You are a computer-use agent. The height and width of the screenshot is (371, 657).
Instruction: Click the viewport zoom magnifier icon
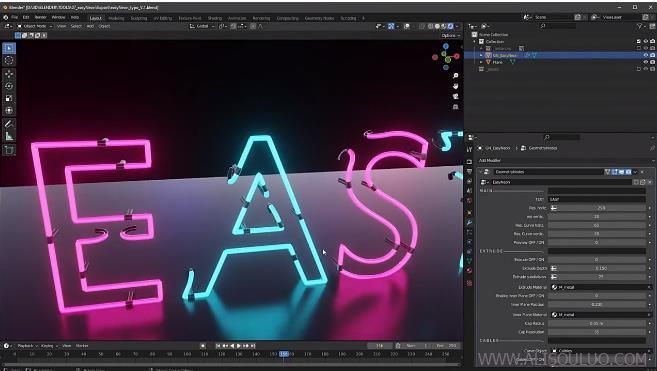click(455, 75)
